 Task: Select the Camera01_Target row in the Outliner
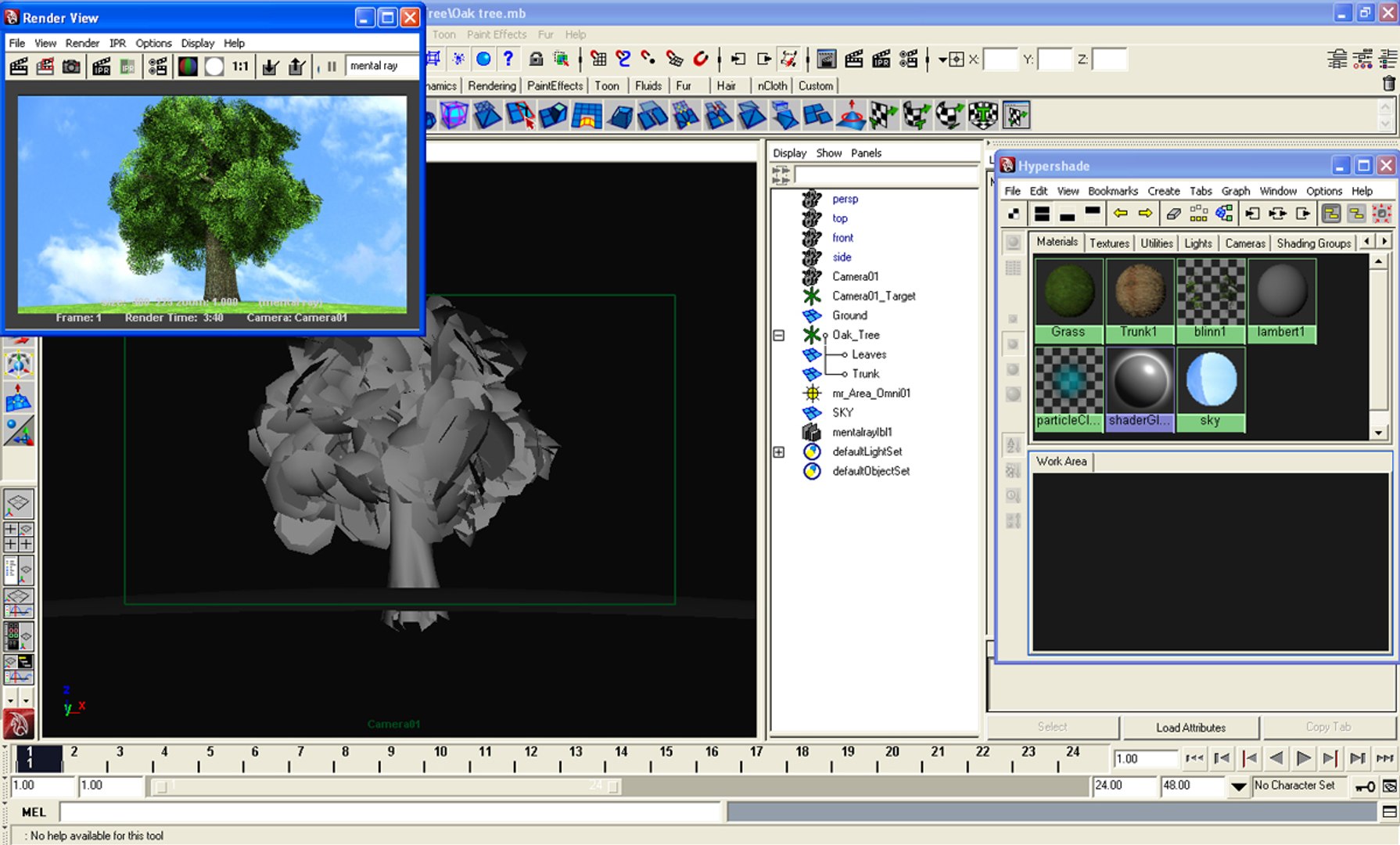point(874,296)
